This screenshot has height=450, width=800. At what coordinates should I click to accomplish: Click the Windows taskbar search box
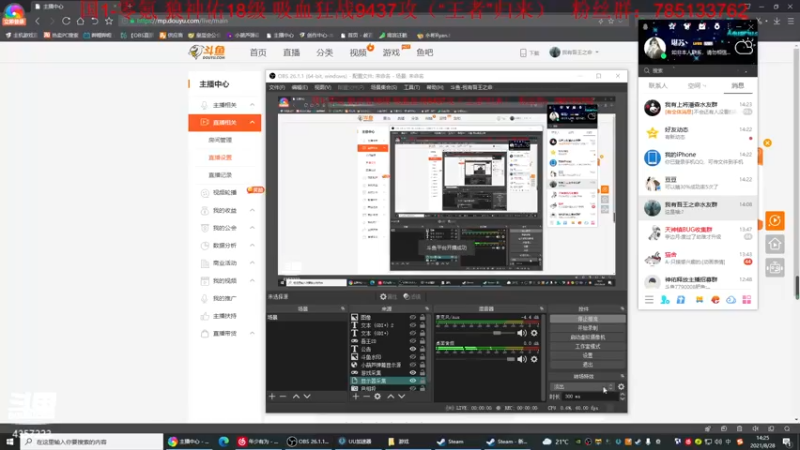tap(92, 442)
